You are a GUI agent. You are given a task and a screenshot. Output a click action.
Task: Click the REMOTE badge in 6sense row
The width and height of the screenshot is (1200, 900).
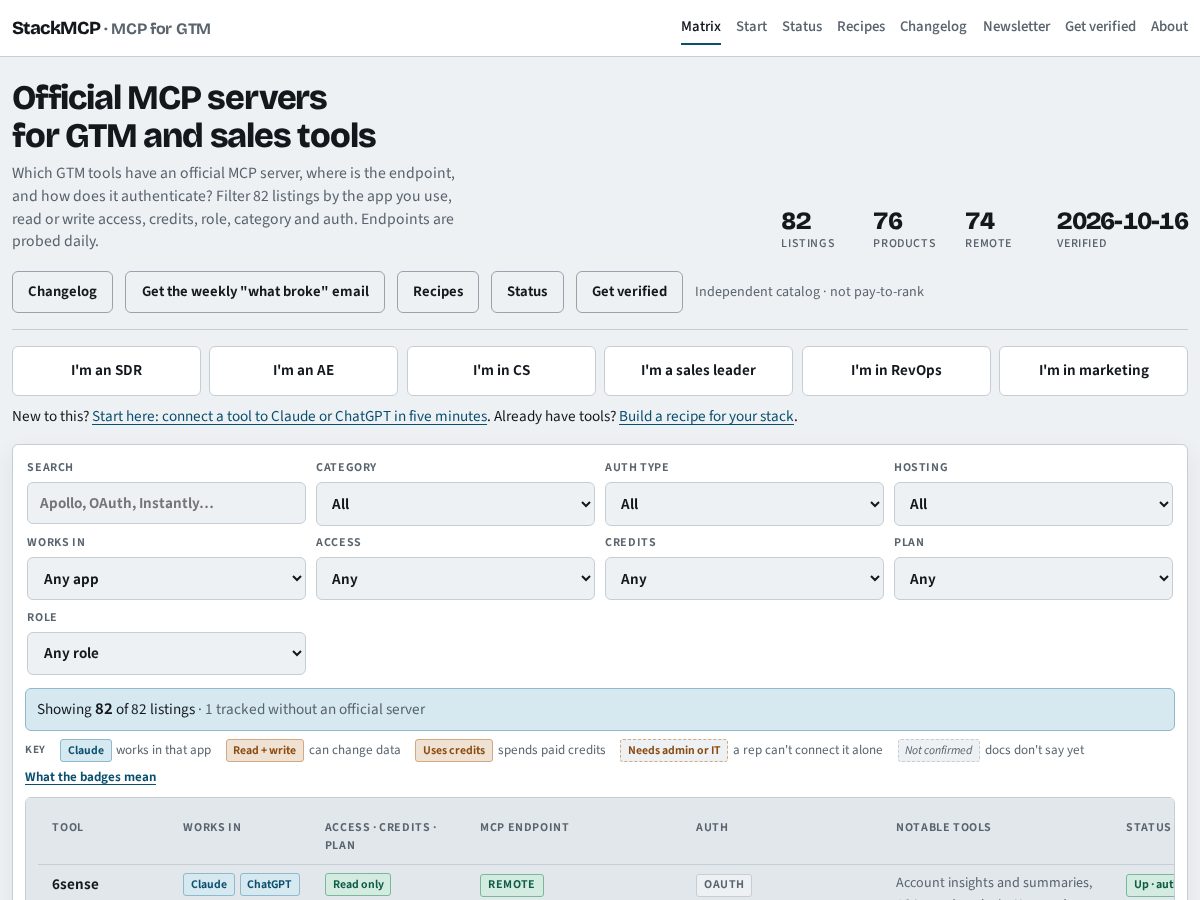tap(512, 885)
